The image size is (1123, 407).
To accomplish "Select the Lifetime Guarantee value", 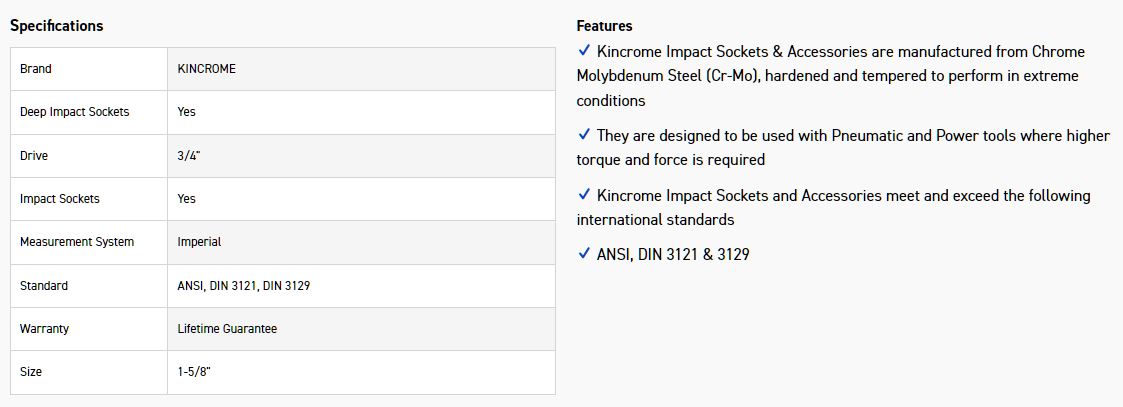I will click(227, 329).
